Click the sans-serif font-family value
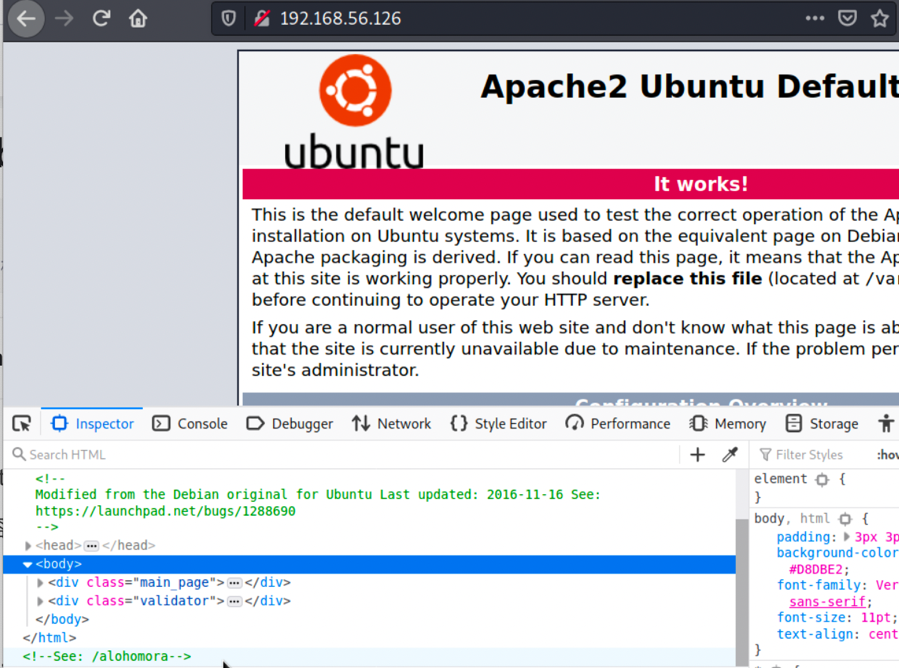 [x=827, y=601]
